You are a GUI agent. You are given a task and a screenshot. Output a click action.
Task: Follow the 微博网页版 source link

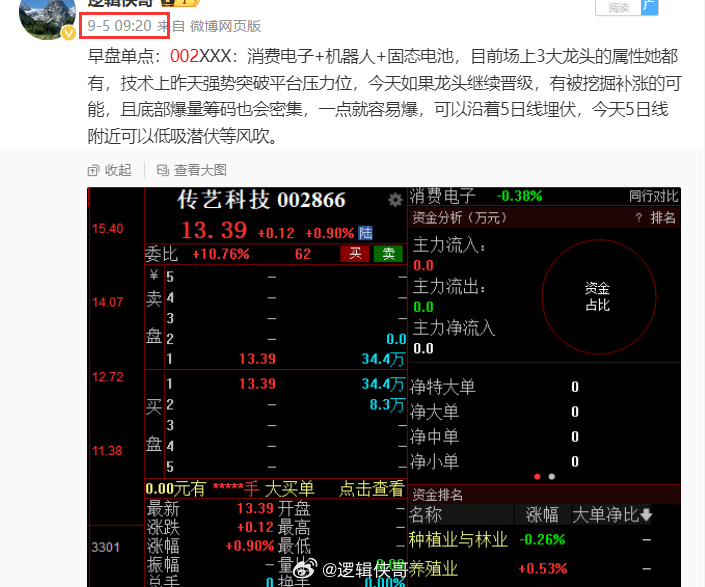[225, 26]
